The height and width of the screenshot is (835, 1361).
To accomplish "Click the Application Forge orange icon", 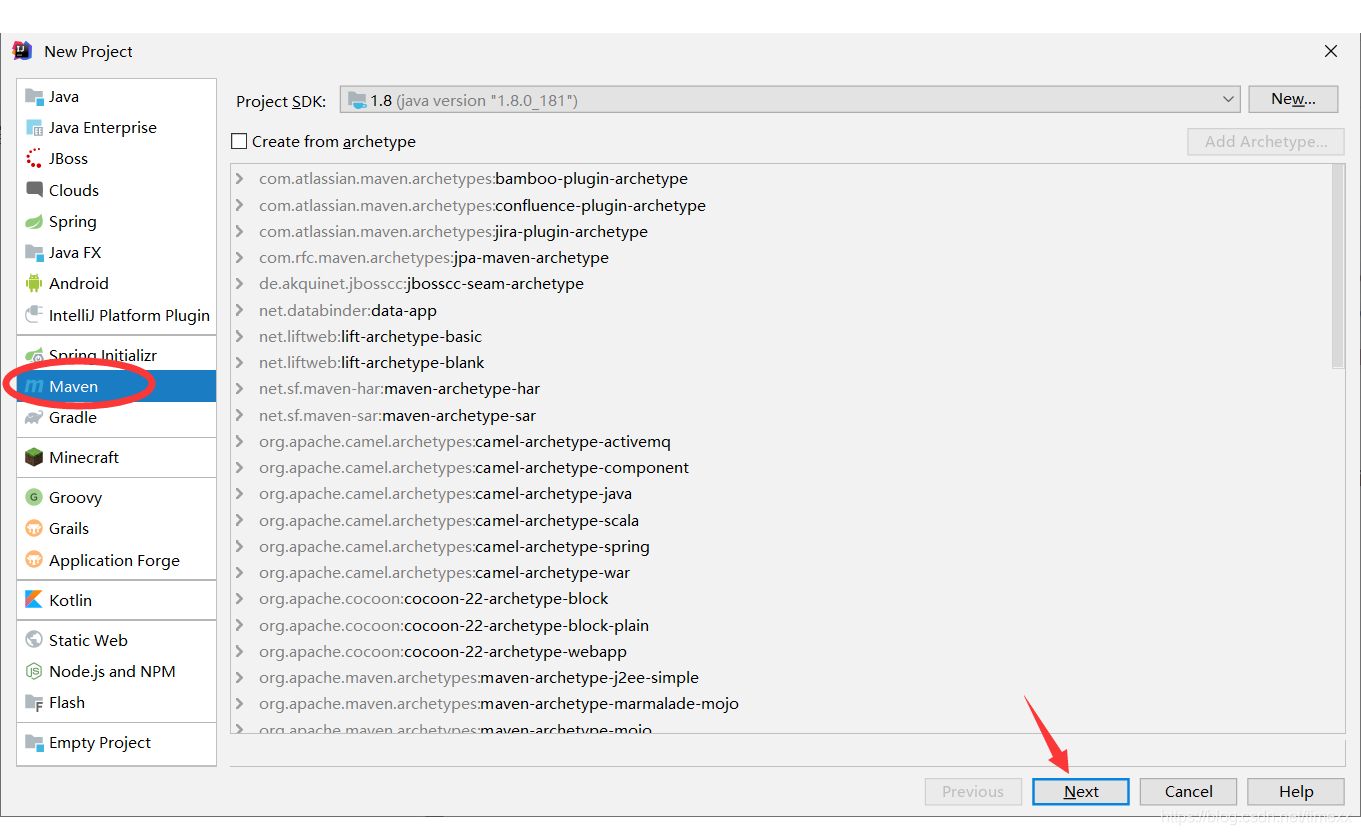I will tap(34, 561).
